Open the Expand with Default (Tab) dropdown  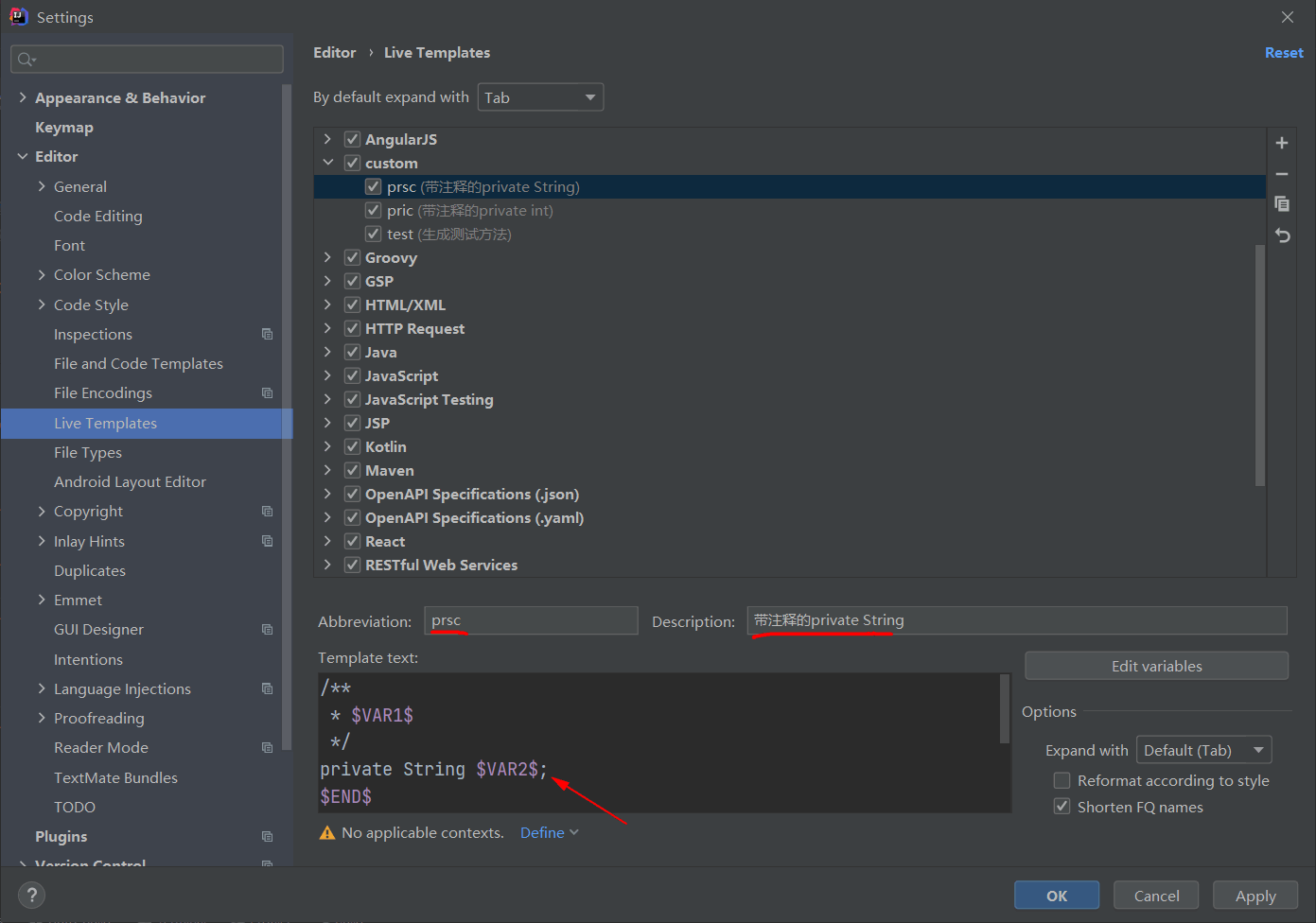pyautogui.click(x=1204, y=750)
